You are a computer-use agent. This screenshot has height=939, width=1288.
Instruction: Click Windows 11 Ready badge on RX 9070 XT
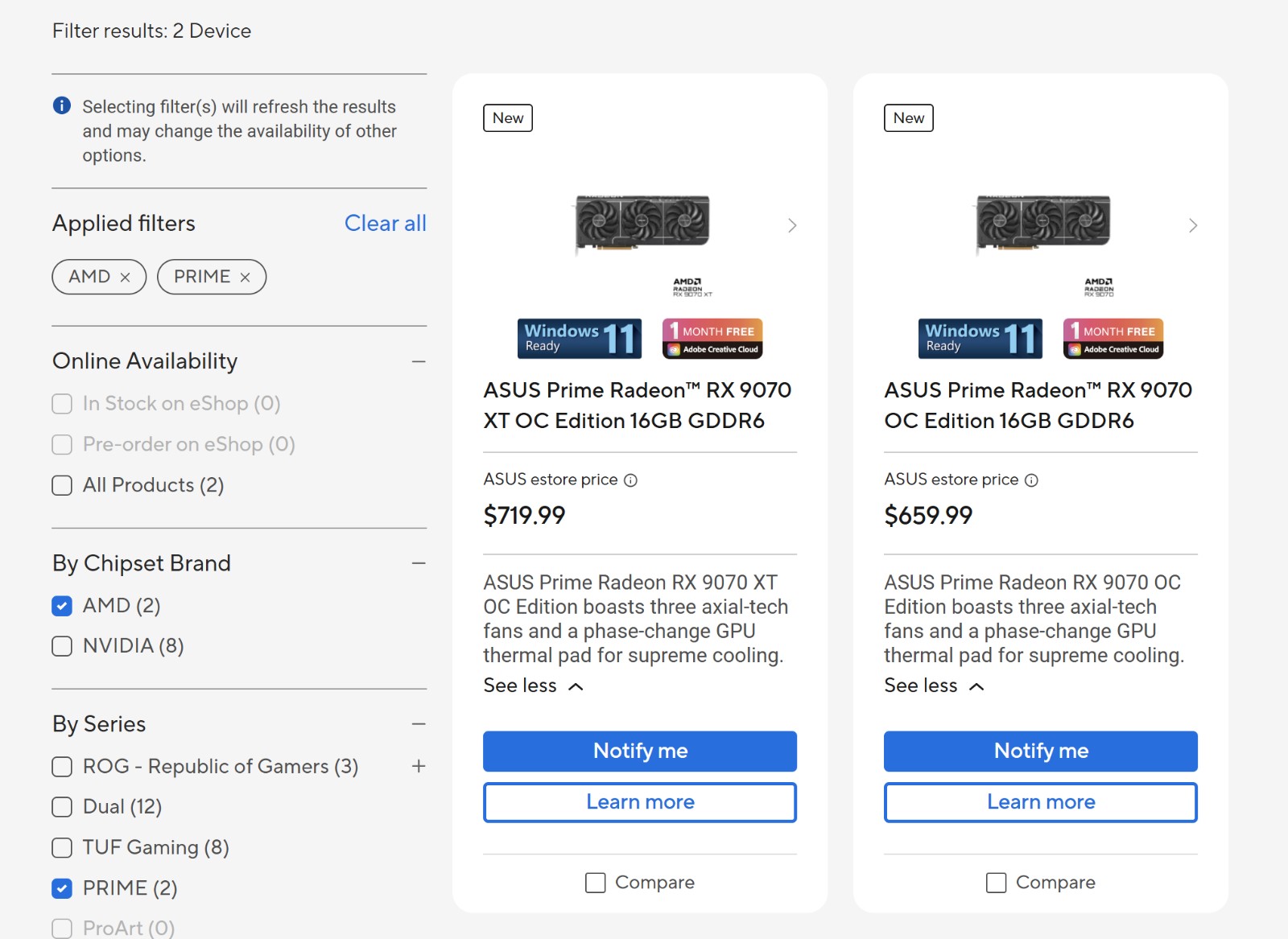click(x=580, y=339)
